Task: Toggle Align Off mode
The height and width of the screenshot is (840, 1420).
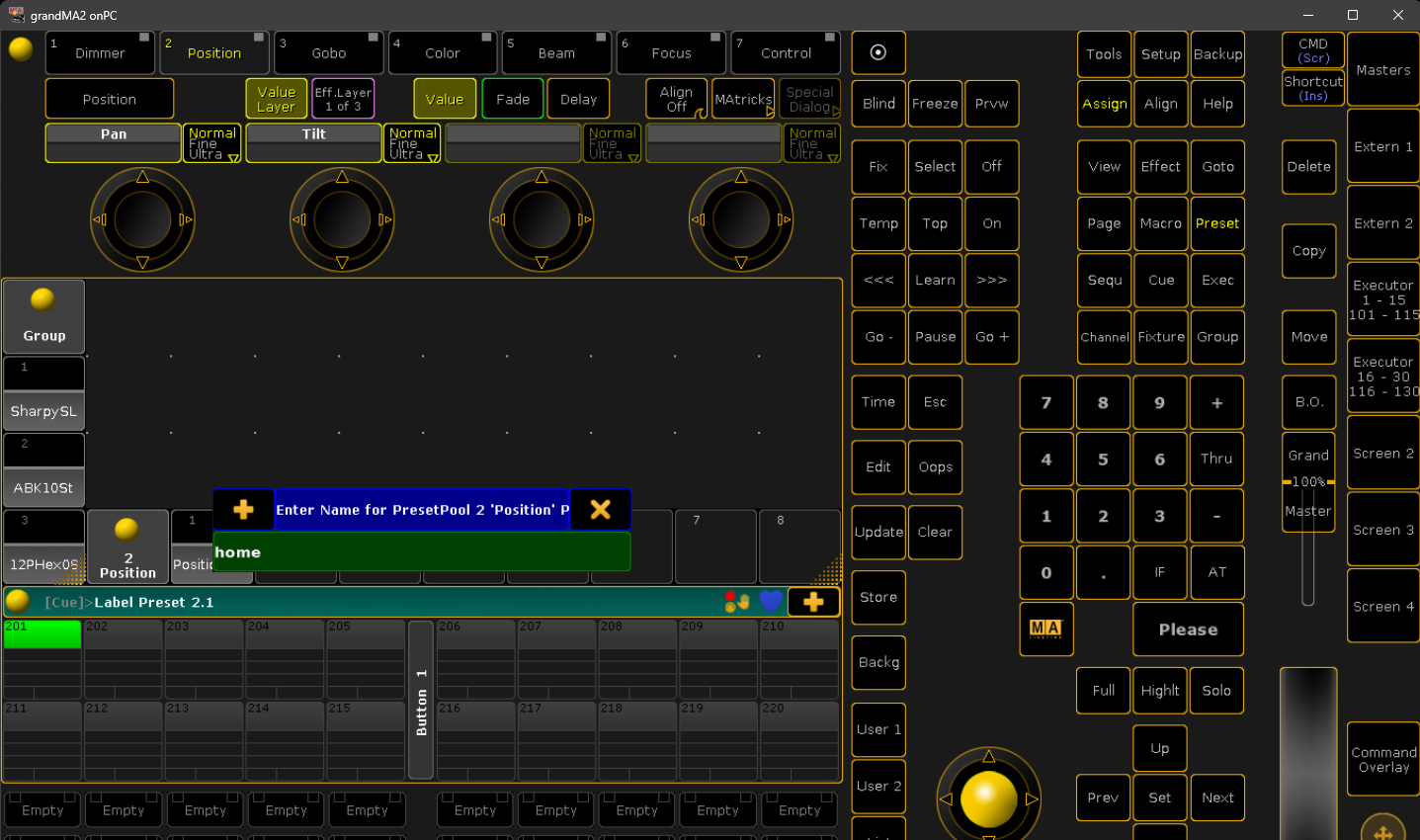Action: coord(677,99)
